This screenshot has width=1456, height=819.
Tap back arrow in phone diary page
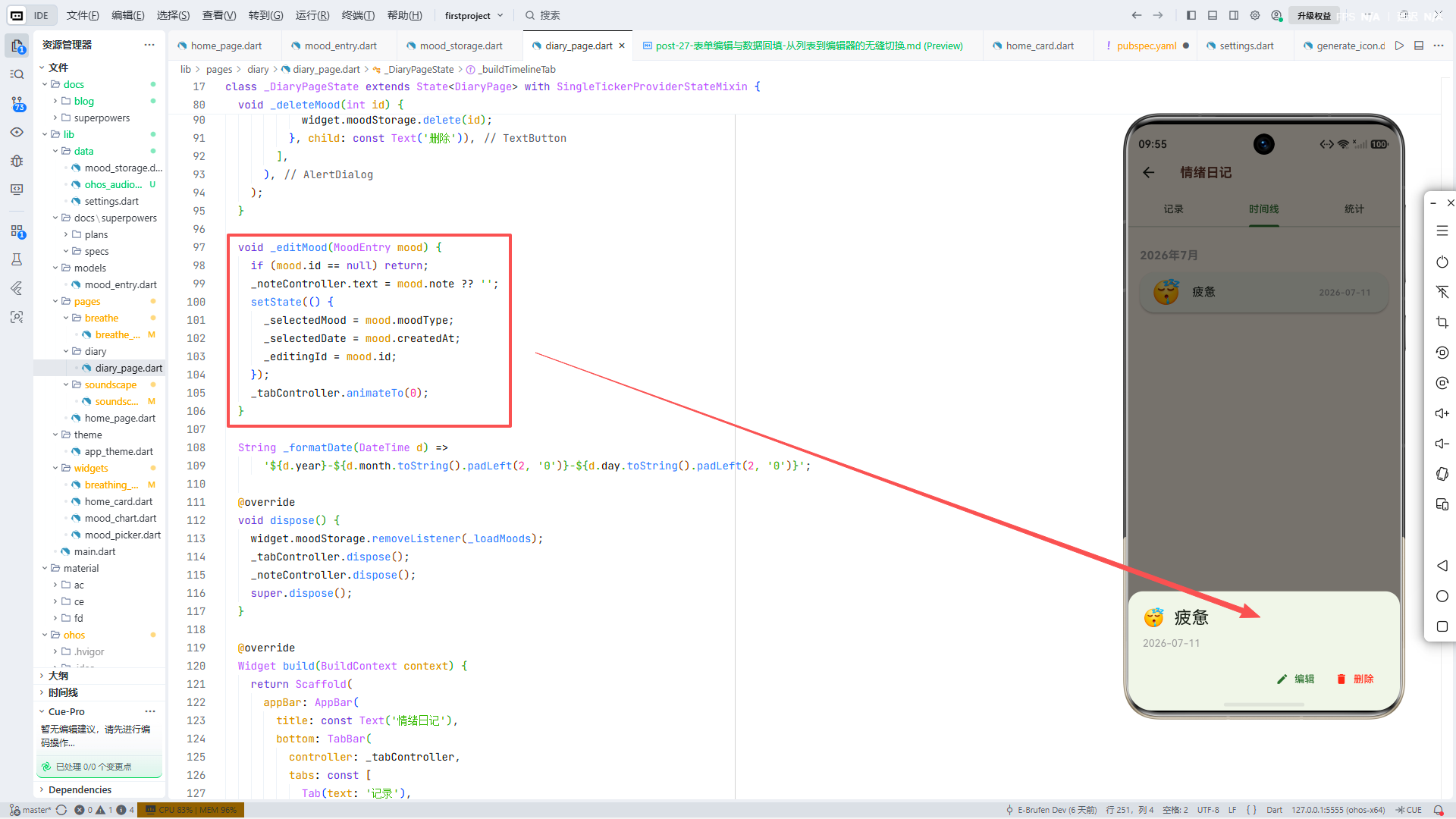tap(1149, 173)
